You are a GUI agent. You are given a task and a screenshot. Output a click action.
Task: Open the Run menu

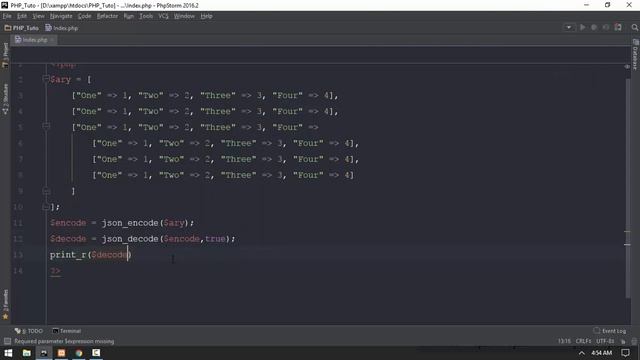129,16
